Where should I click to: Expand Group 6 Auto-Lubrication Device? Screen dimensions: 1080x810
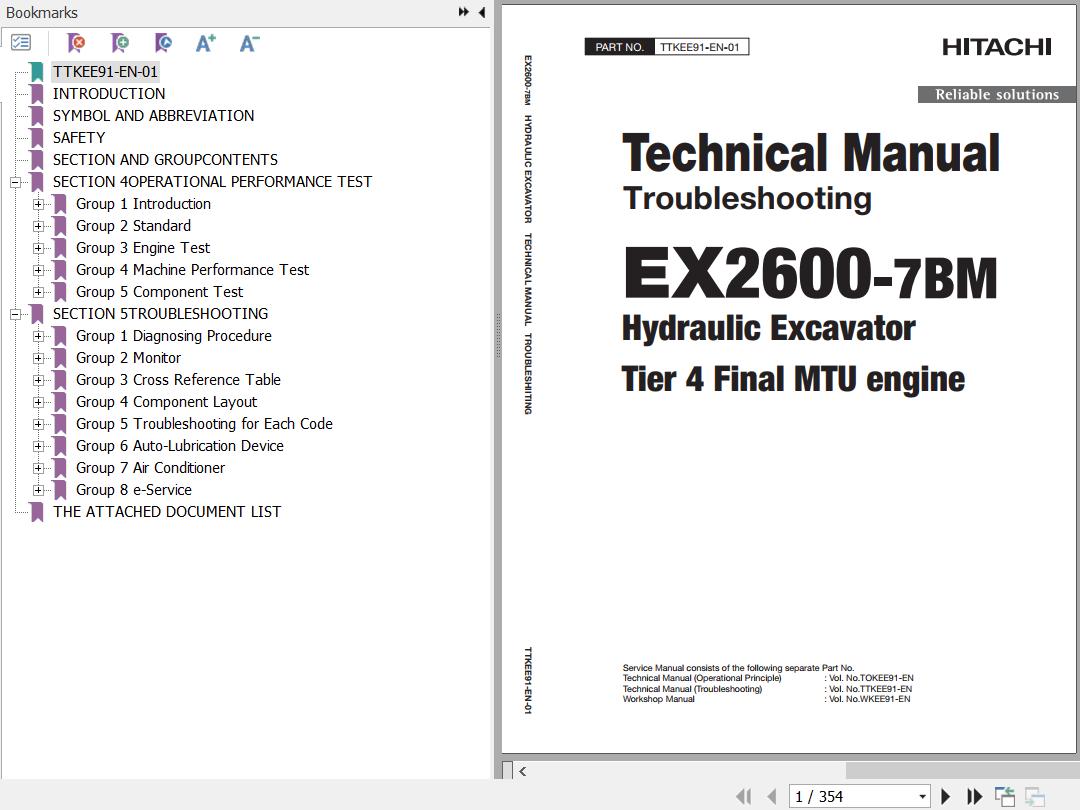click(38, 447)
